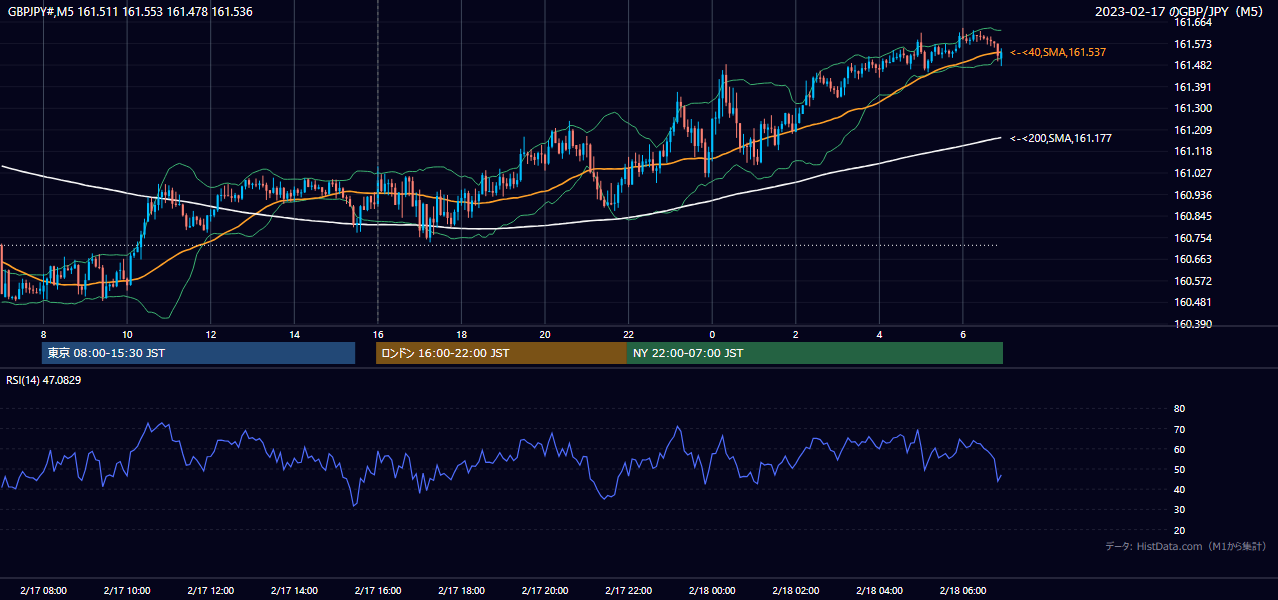Click price scale value 160.663
1278x600 pixels.
pyautogui.click(x=1193, y=259)
